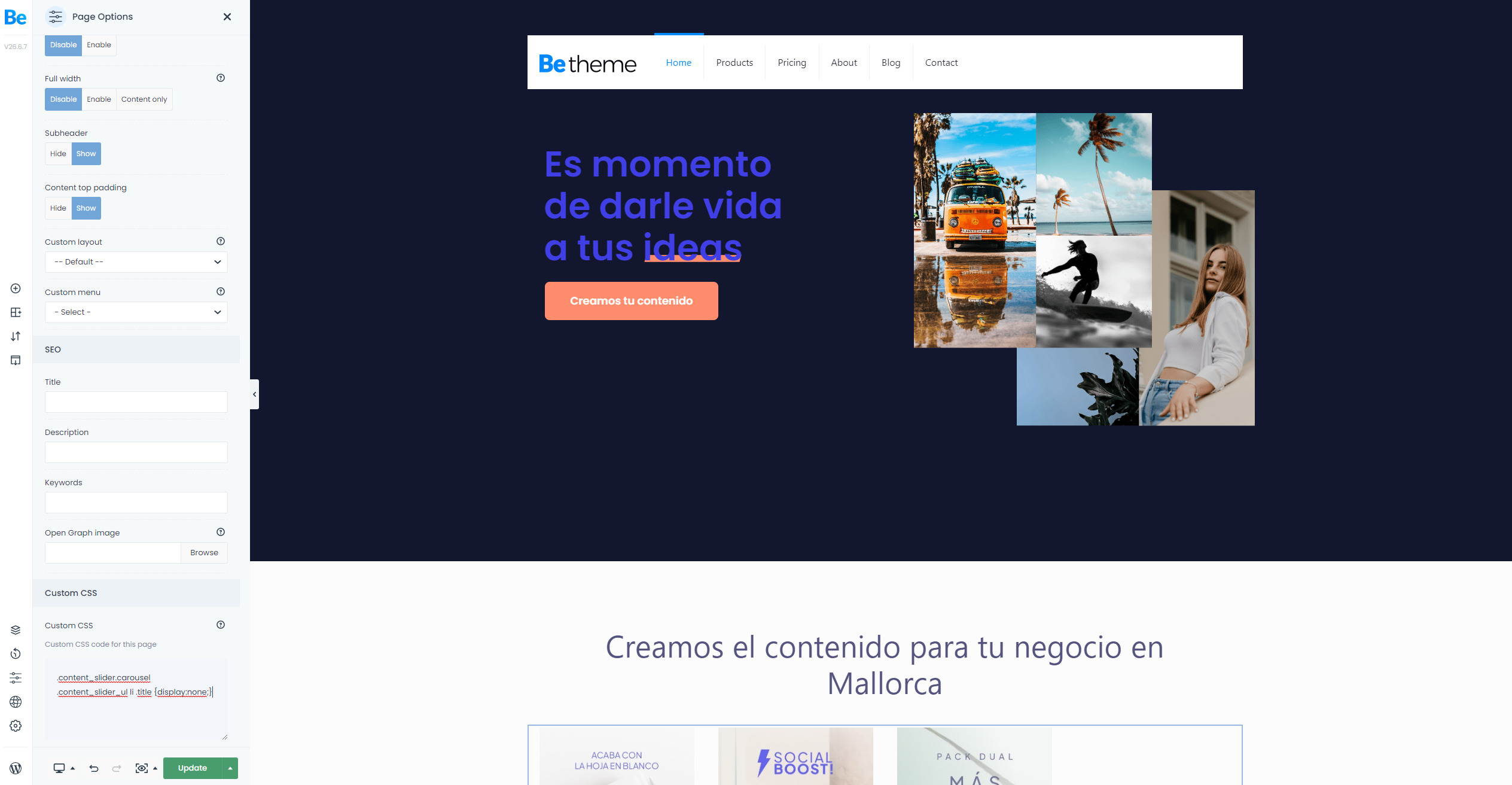
Task: Click the collapse panel arrow button
Action: (254, 394)
